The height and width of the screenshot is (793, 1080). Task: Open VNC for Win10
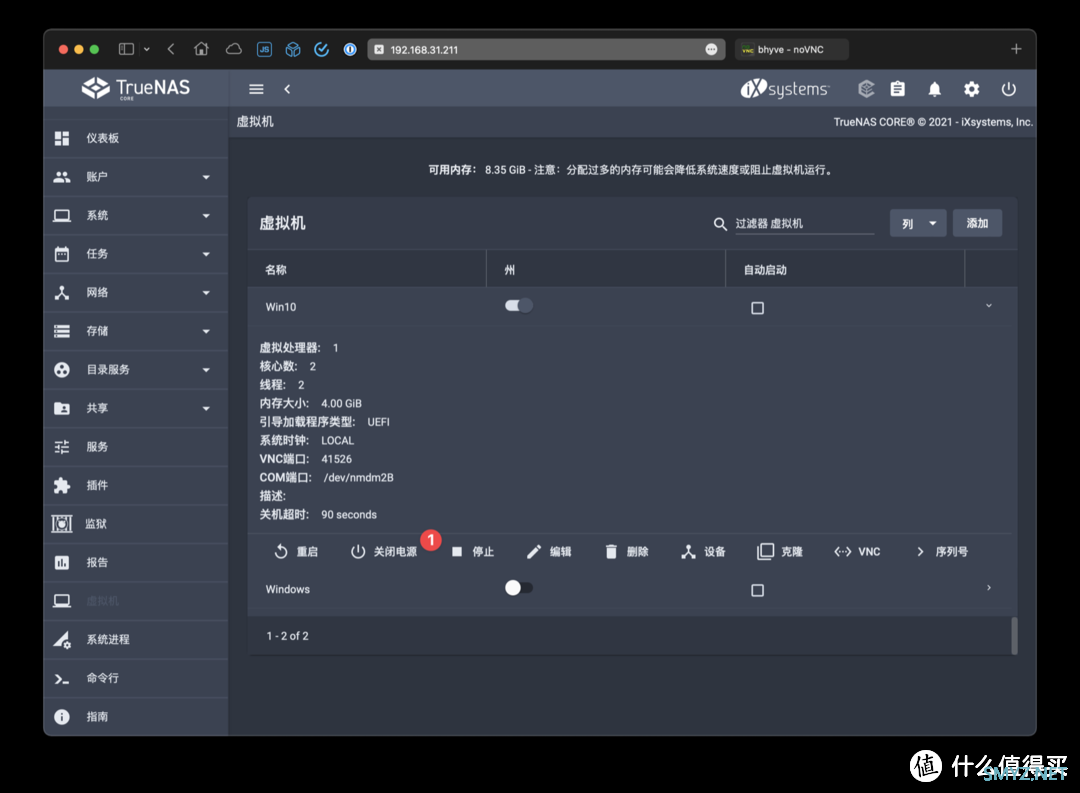coord(857,552)
